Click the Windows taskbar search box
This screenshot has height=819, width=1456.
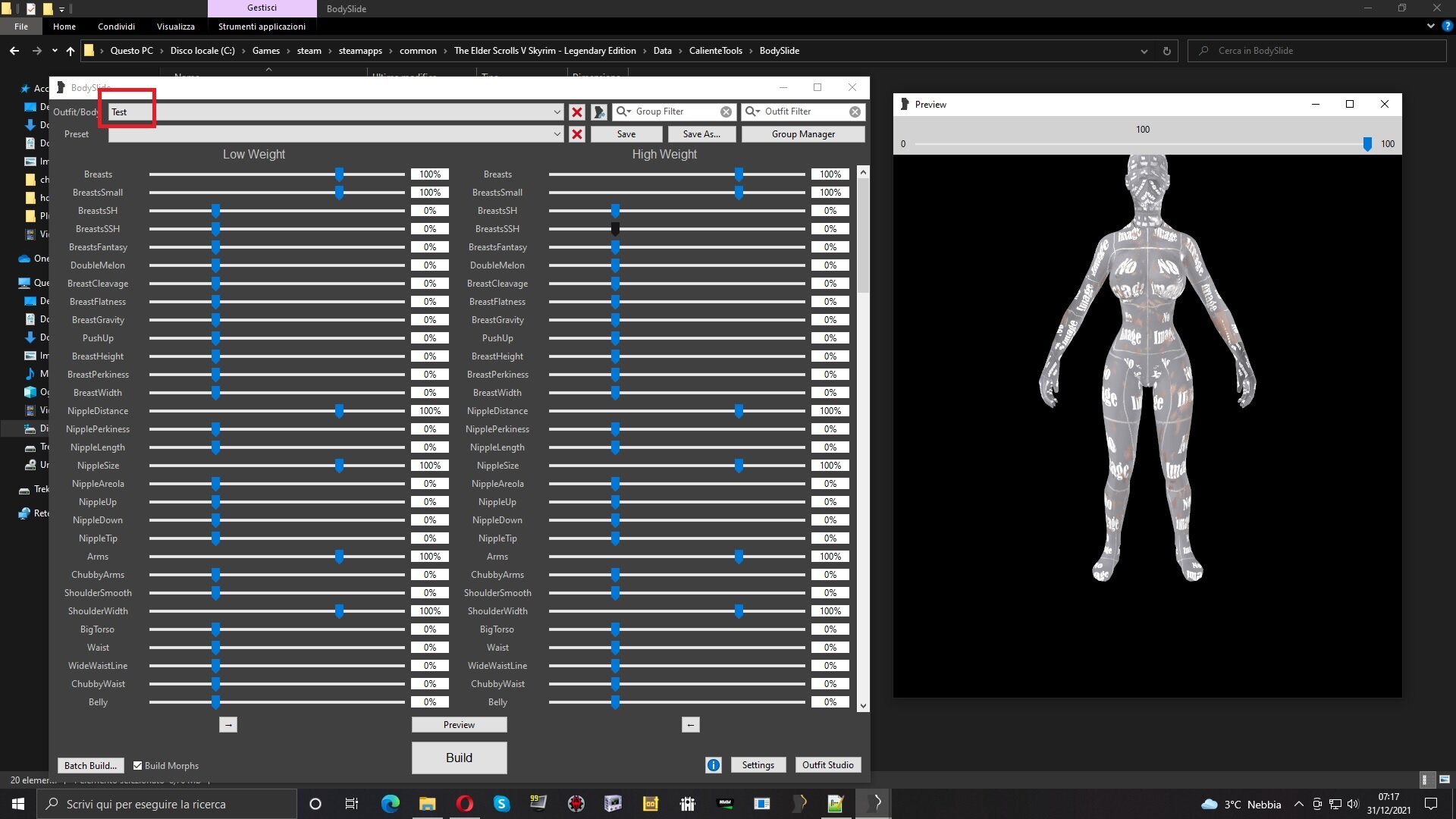click(x=167, y=804)
